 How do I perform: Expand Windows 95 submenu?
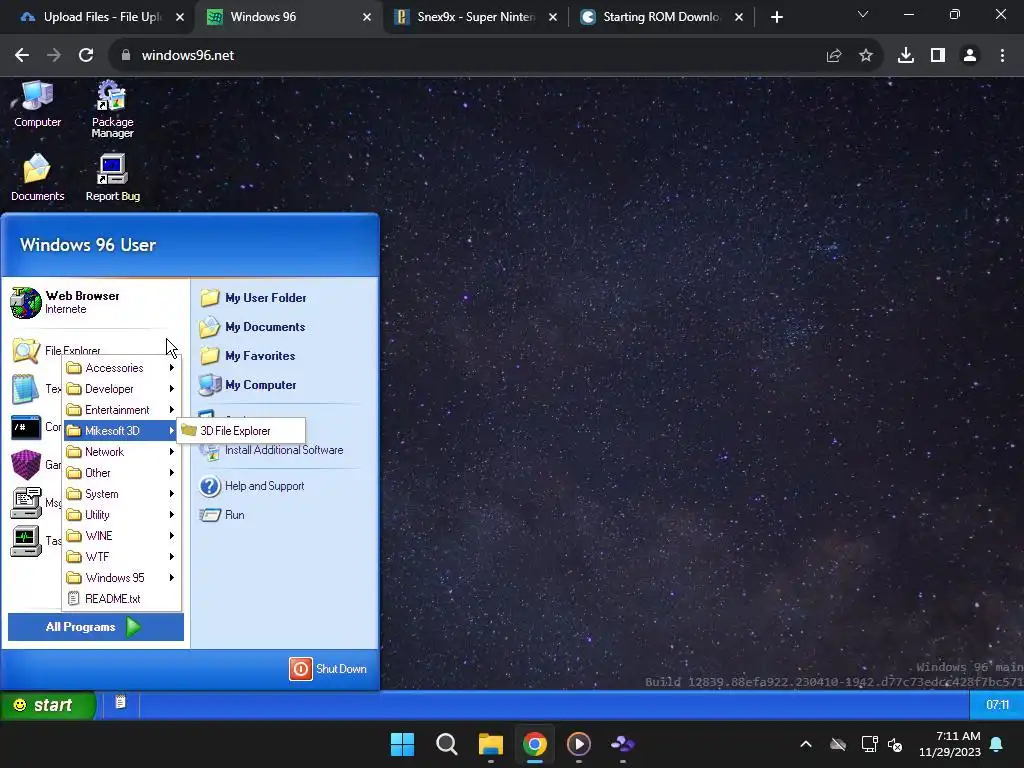[122, 578]
